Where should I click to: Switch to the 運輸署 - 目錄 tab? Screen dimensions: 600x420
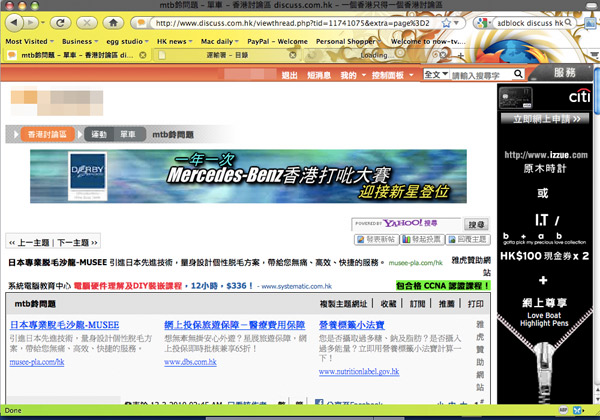[227, 55]
